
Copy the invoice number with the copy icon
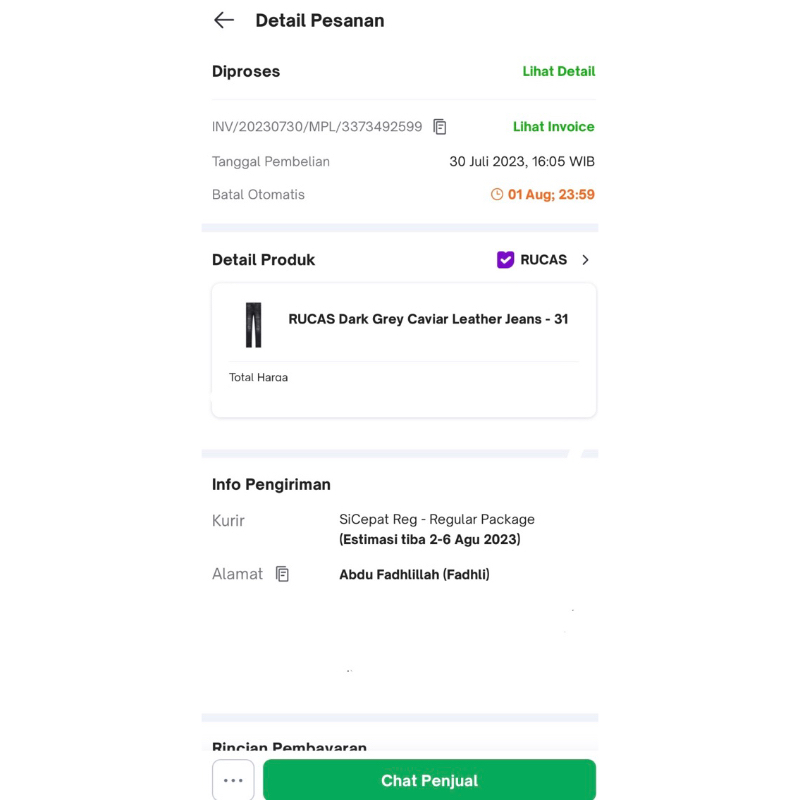(440, 127)
